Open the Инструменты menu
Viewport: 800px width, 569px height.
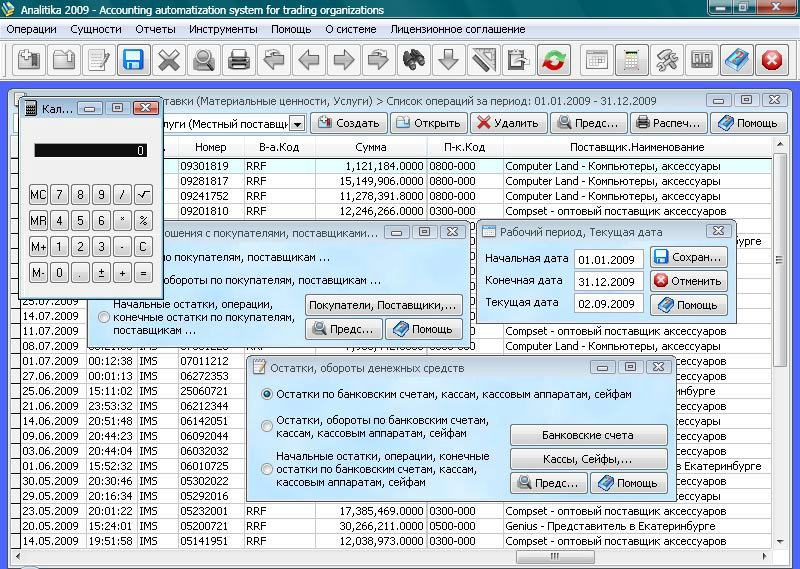pyautogui.click(x=223, y=30)
